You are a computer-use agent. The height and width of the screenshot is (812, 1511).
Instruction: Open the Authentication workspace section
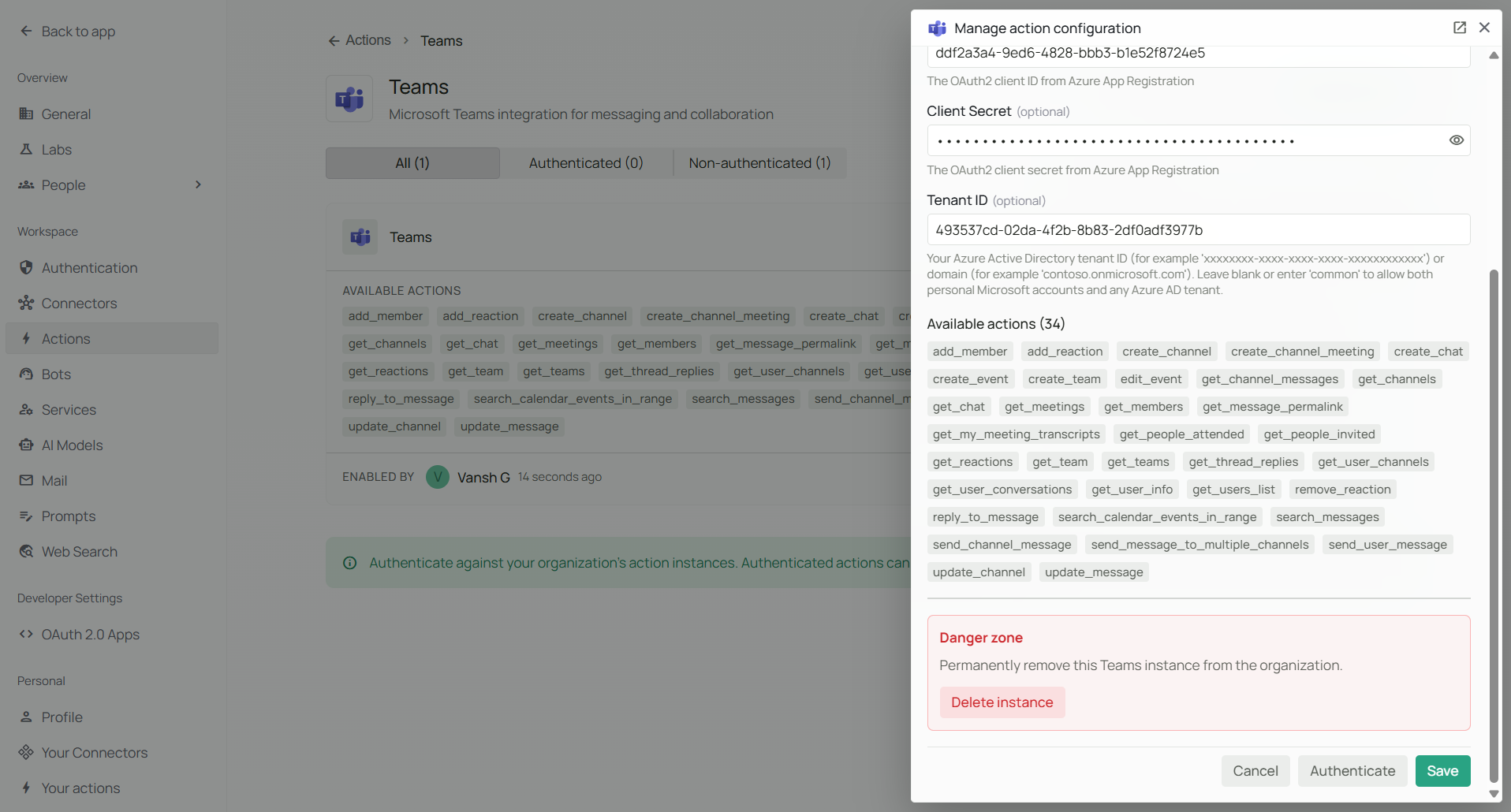(89, 267)
